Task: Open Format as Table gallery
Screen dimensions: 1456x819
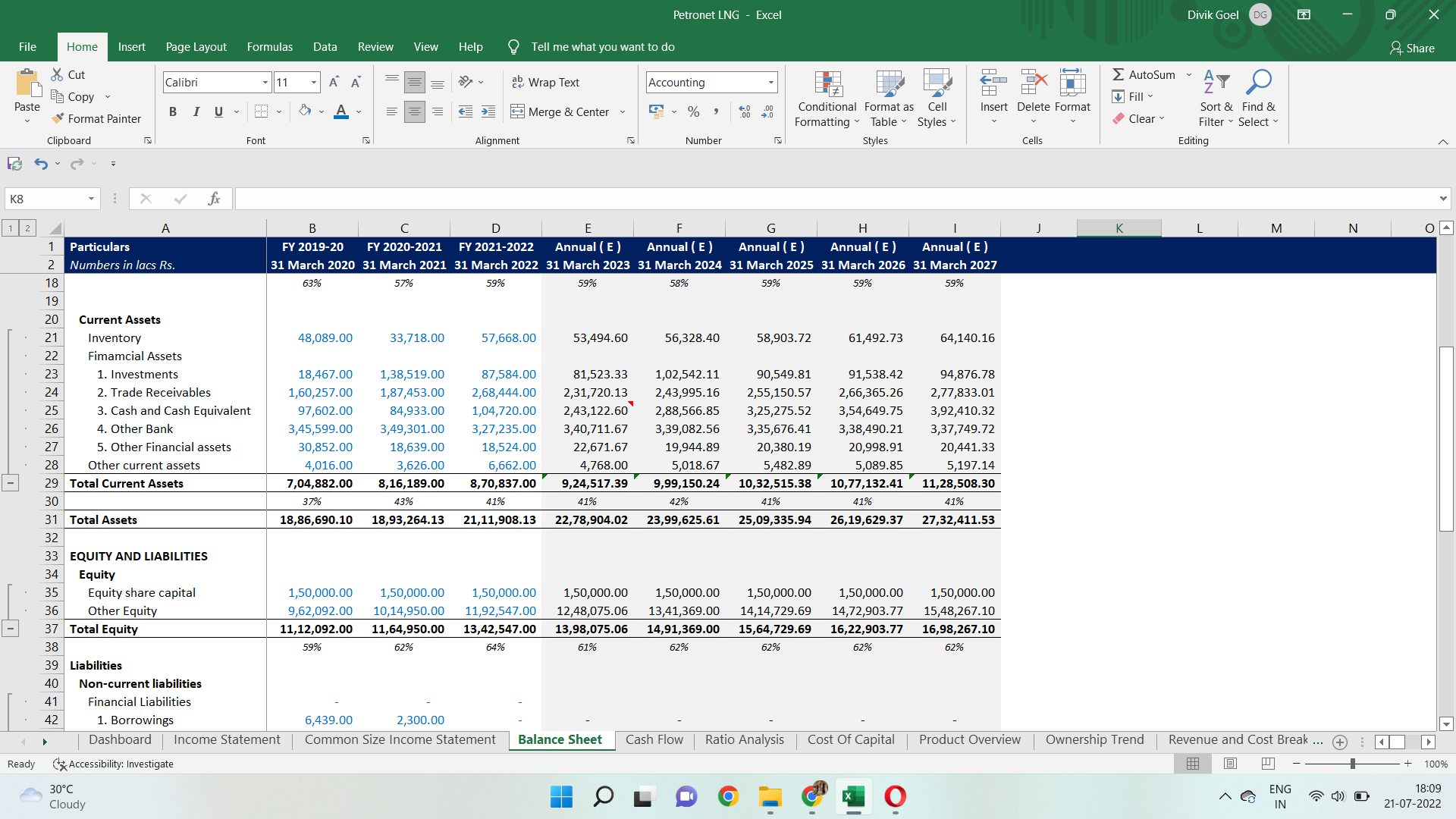Action: coord(889,99)
